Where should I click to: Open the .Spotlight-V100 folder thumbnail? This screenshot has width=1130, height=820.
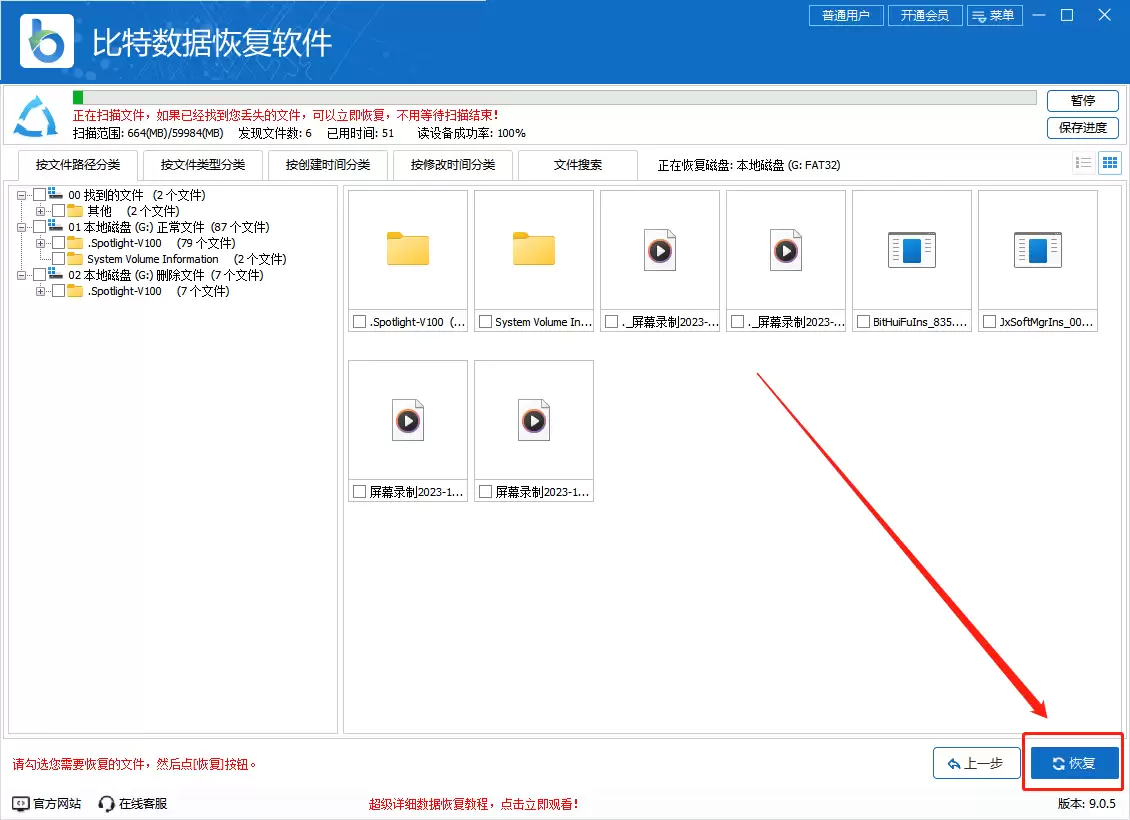pyautogui.click(x=407, y=247)
